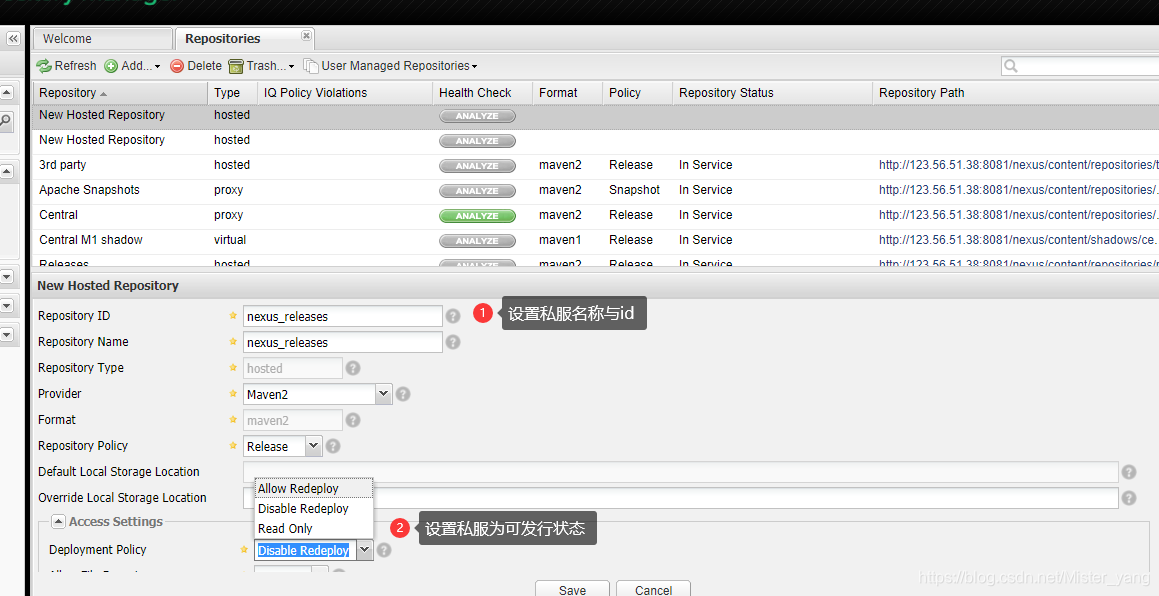Click ANALYZE for Apache Snapshots
The width and height of the screenshot is (1159, 596).
coord(477,191)
